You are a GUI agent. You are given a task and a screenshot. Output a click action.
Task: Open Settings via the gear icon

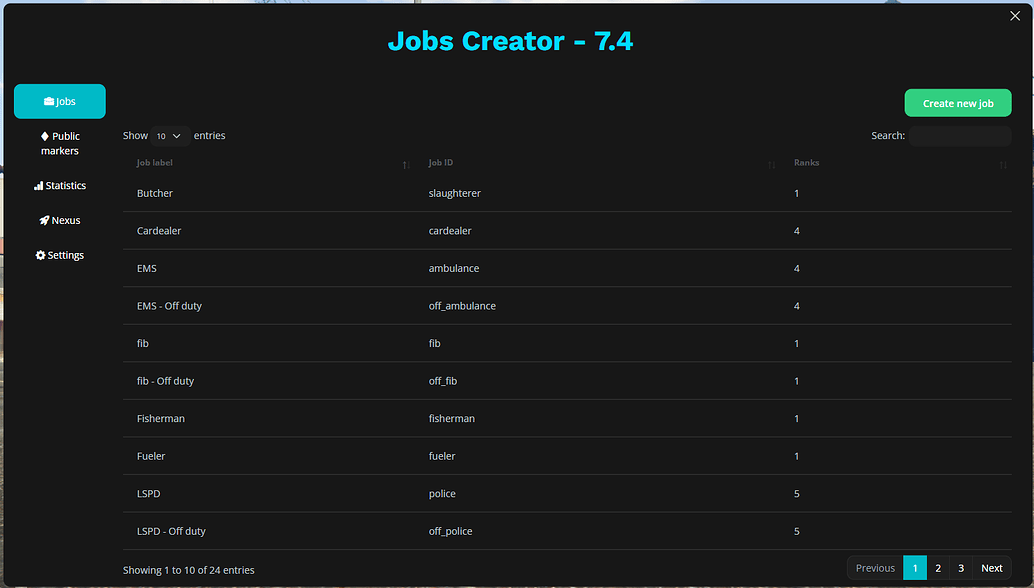click(41, 255)
